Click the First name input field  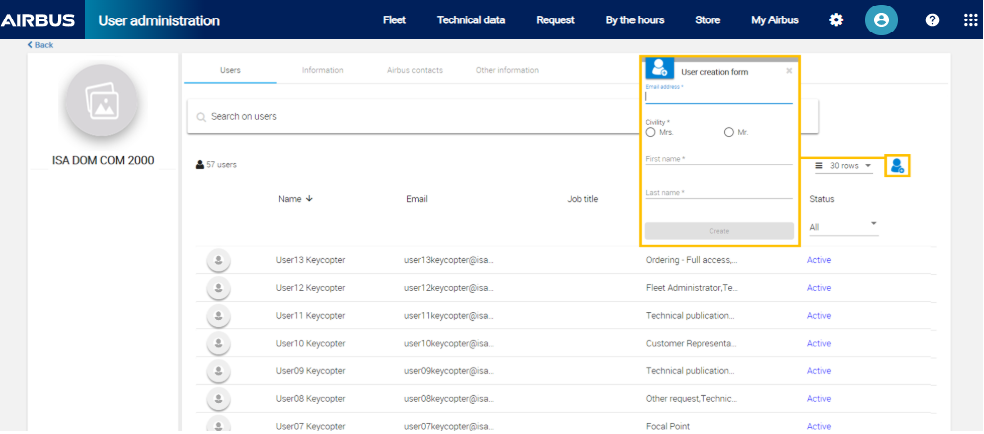click(x=719, y=159)
